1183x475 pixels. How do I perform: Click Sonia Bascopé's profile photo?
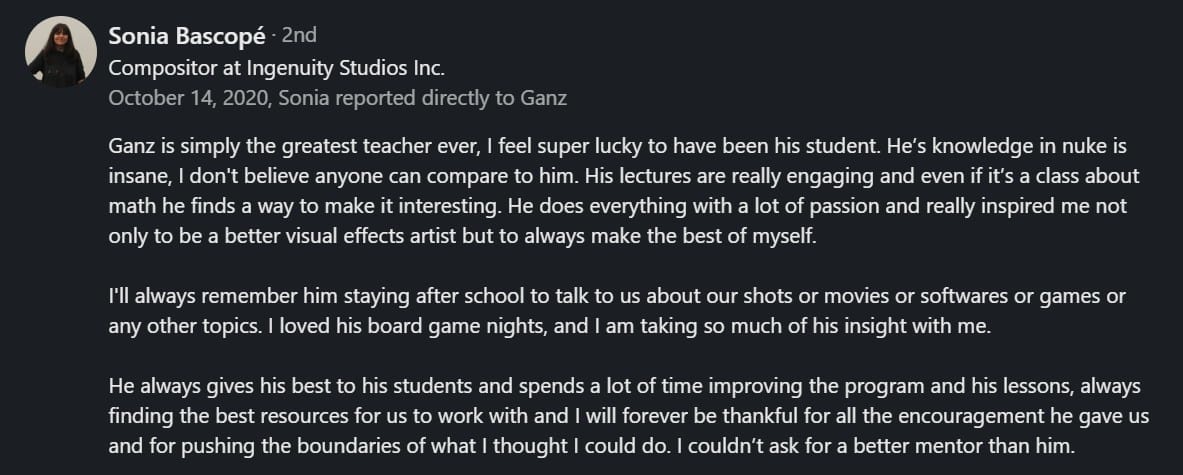pos(55,53)
